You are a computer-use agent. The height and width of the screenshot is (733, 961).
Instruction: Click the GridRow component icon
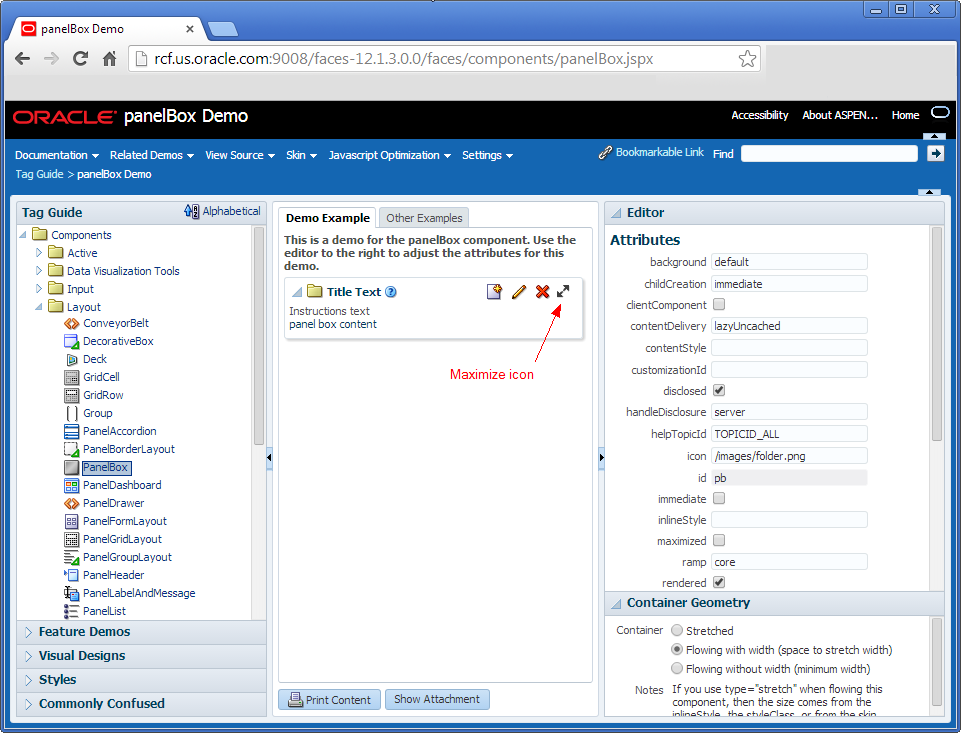coord(72,395)
